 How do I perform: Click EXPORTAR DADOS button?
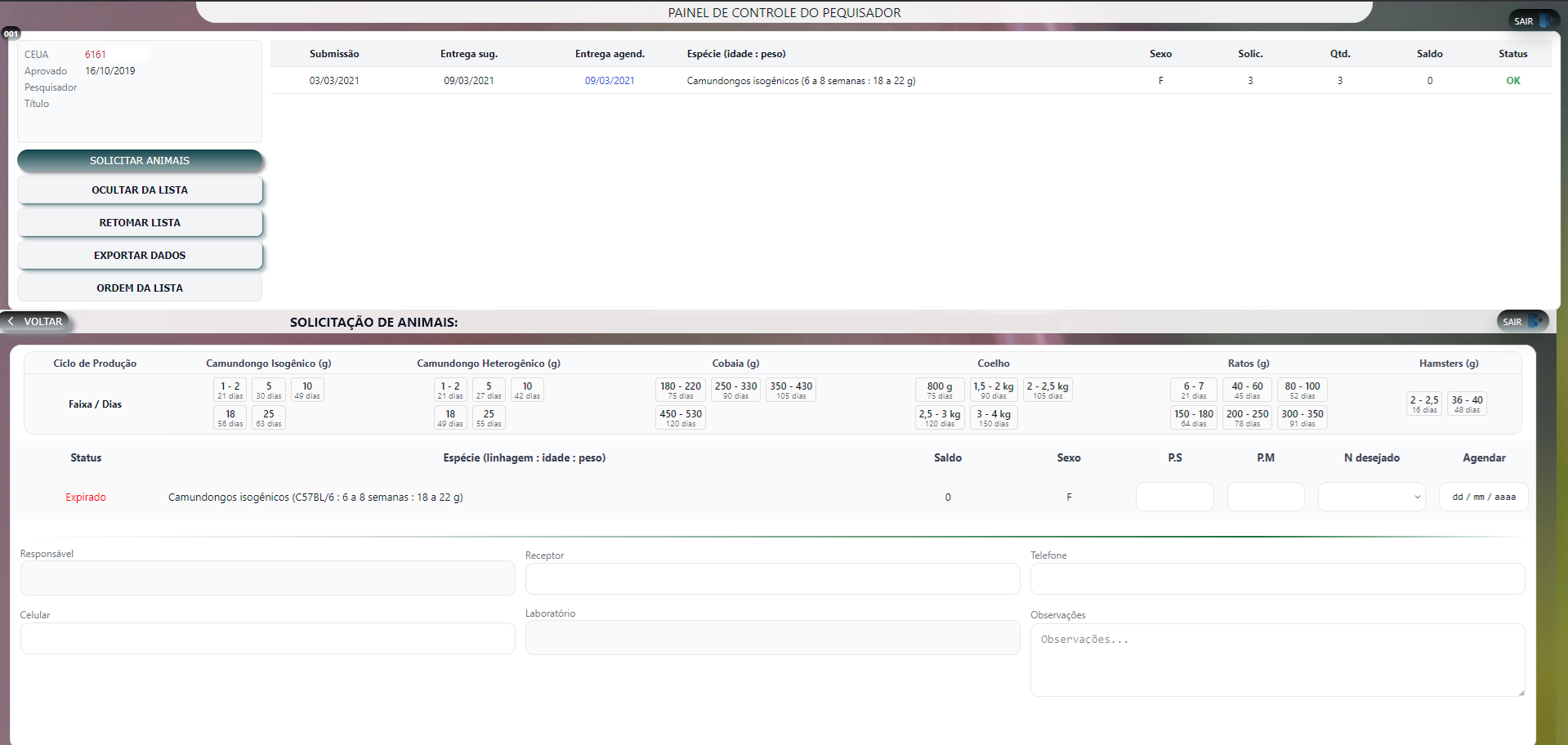coord(140,256)
